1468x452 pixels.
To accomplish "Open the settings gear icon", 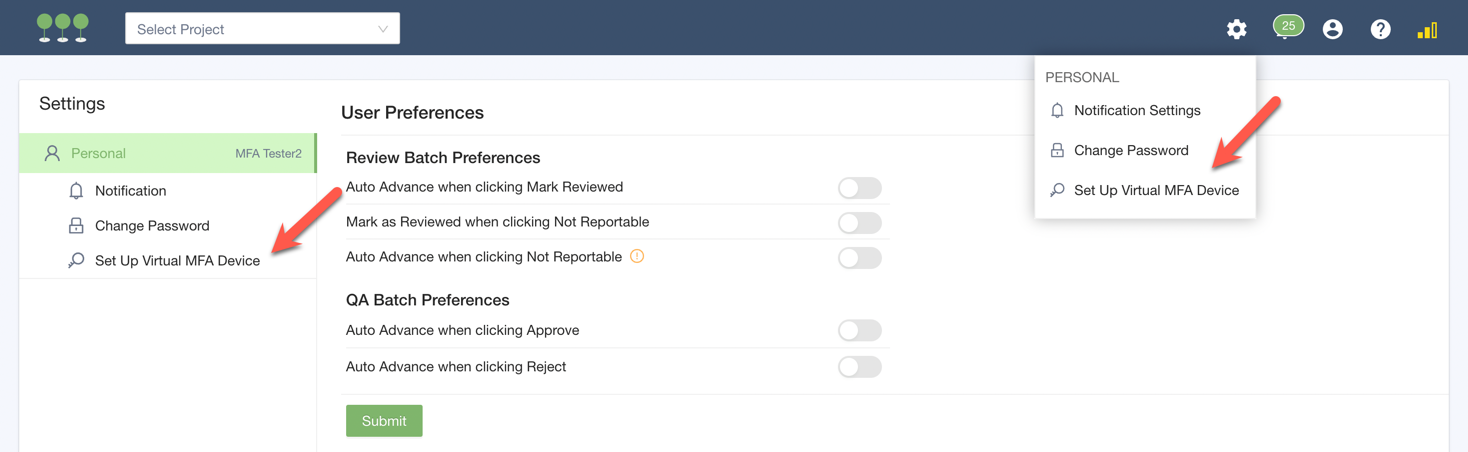I will click(x=1236, y=29).
